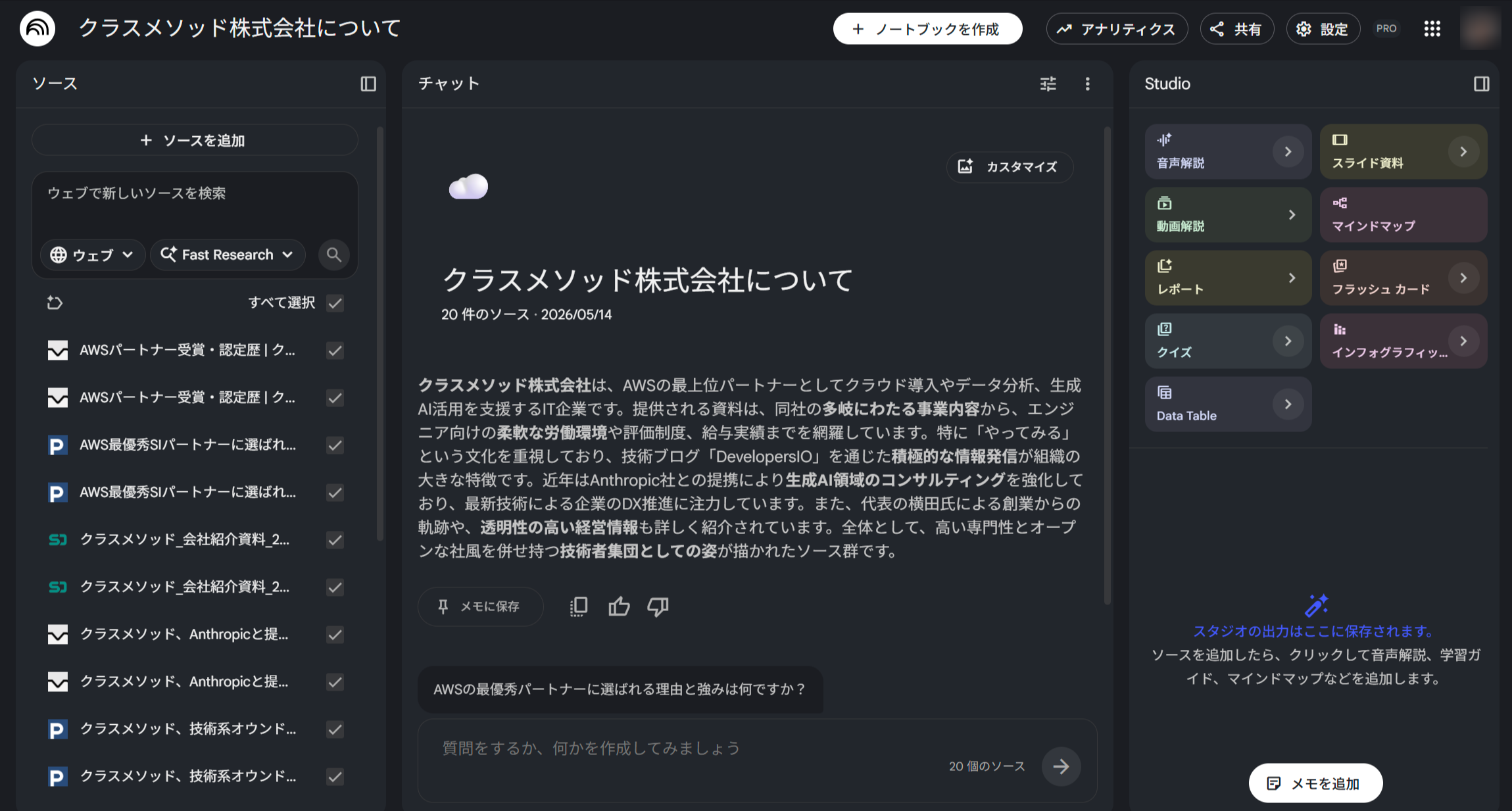Click the 共有 share button
The image size is (1512, 811).
coord(1237,28)
